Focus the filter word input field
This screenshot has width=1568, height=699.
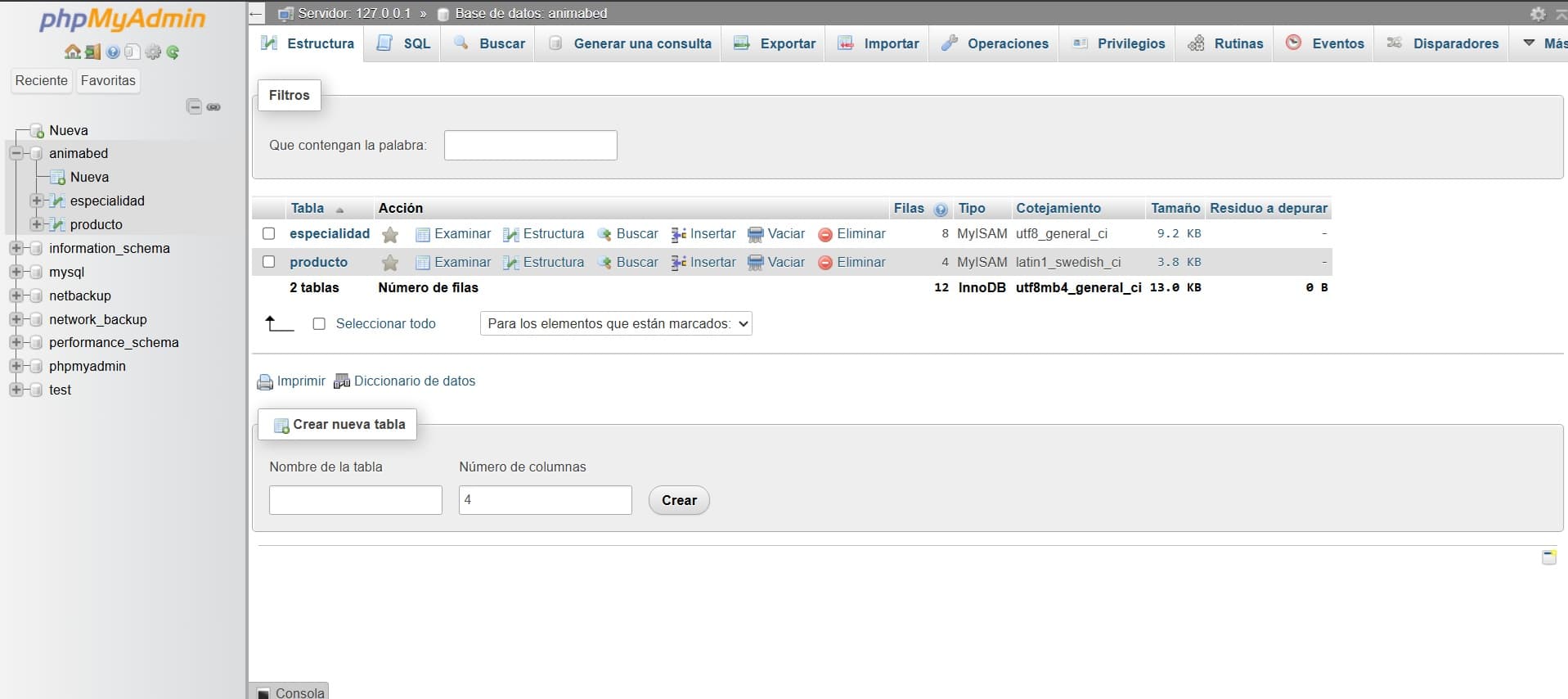pyautogui.click(x=530, y=145)
